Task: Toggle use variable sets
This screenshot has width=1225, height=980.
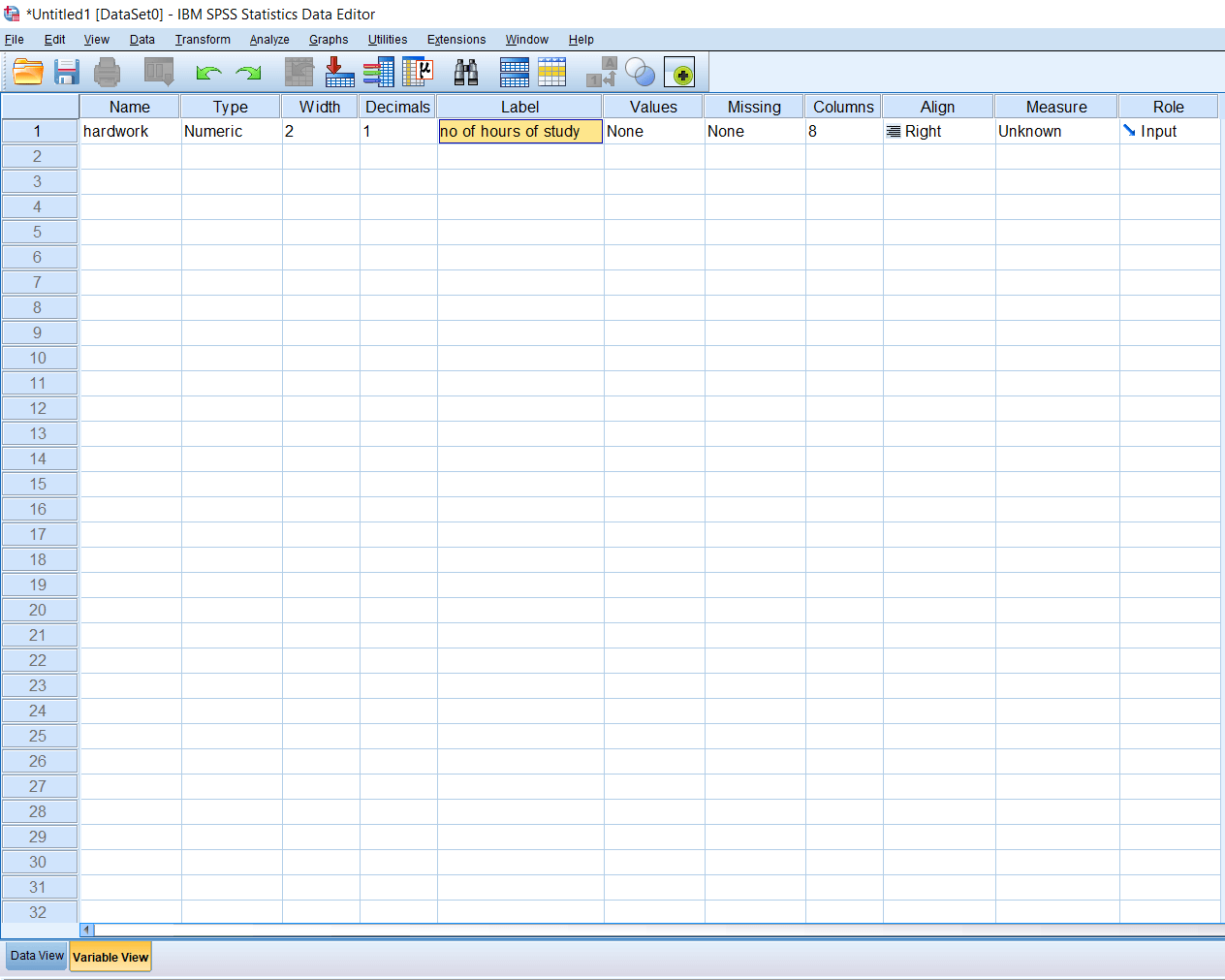Action: tap(640, 72)
